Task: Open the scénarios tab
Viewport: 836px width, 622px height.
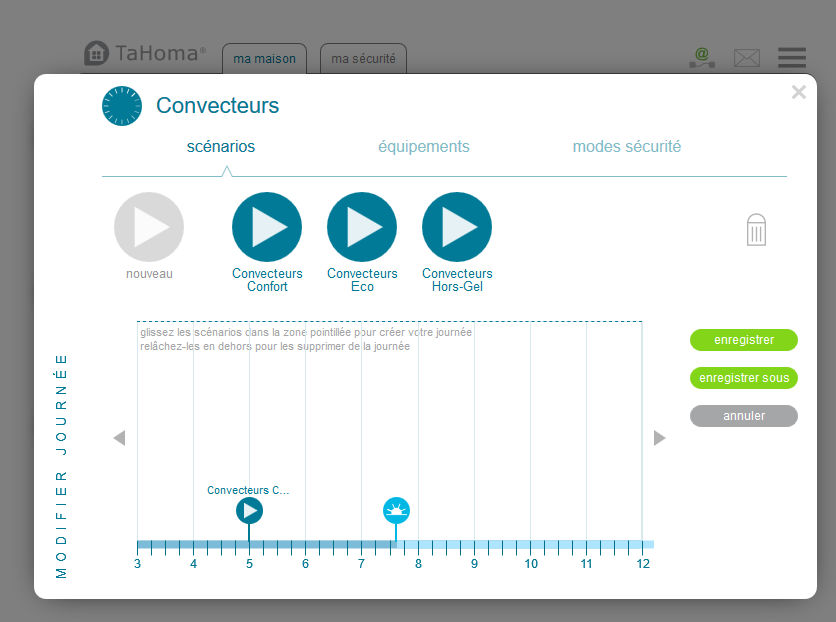Action: (x=221, y=147)
